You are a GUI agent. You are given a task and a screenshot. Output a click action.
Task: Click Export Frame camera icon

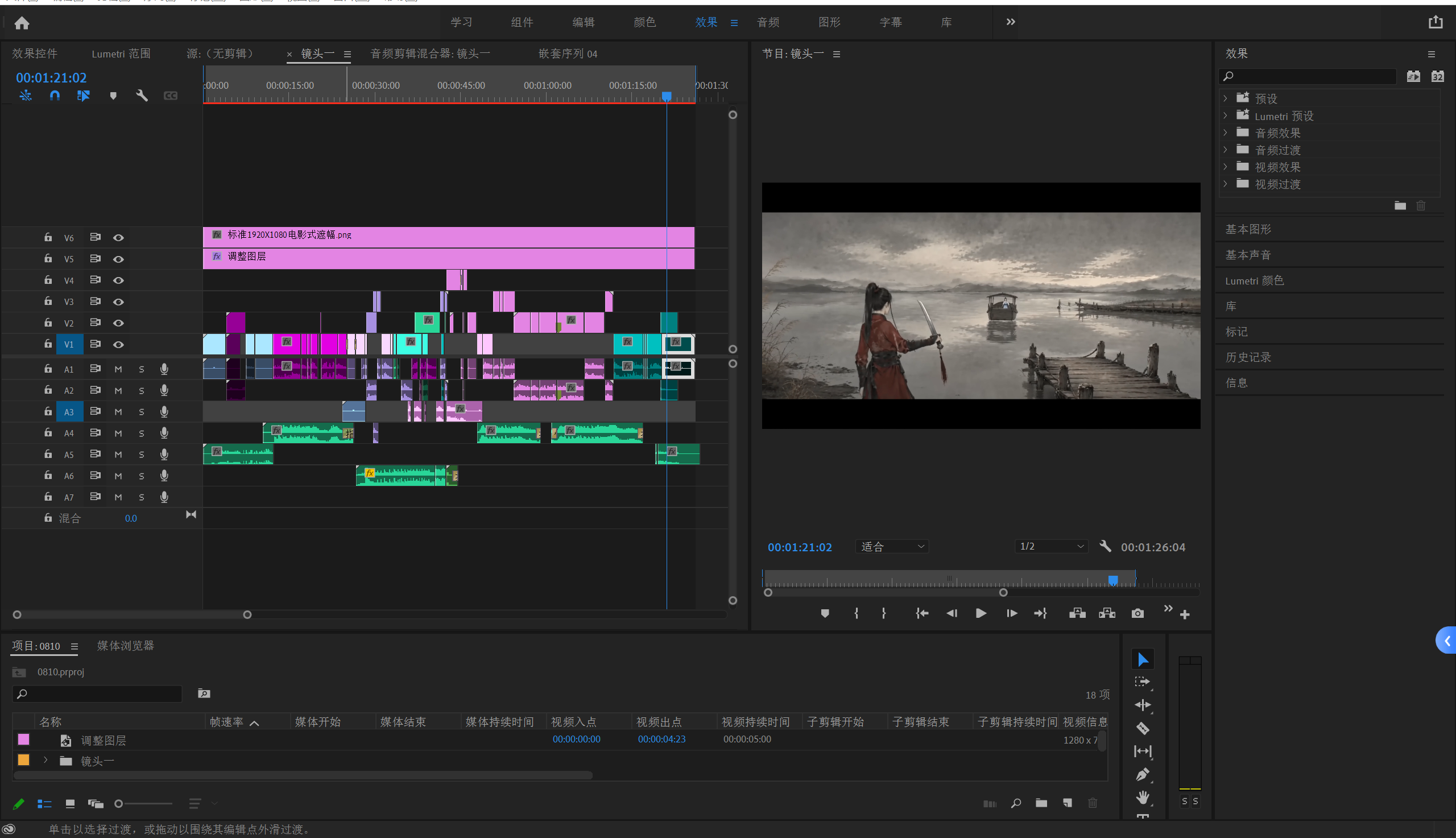(x=1137, y=613)
